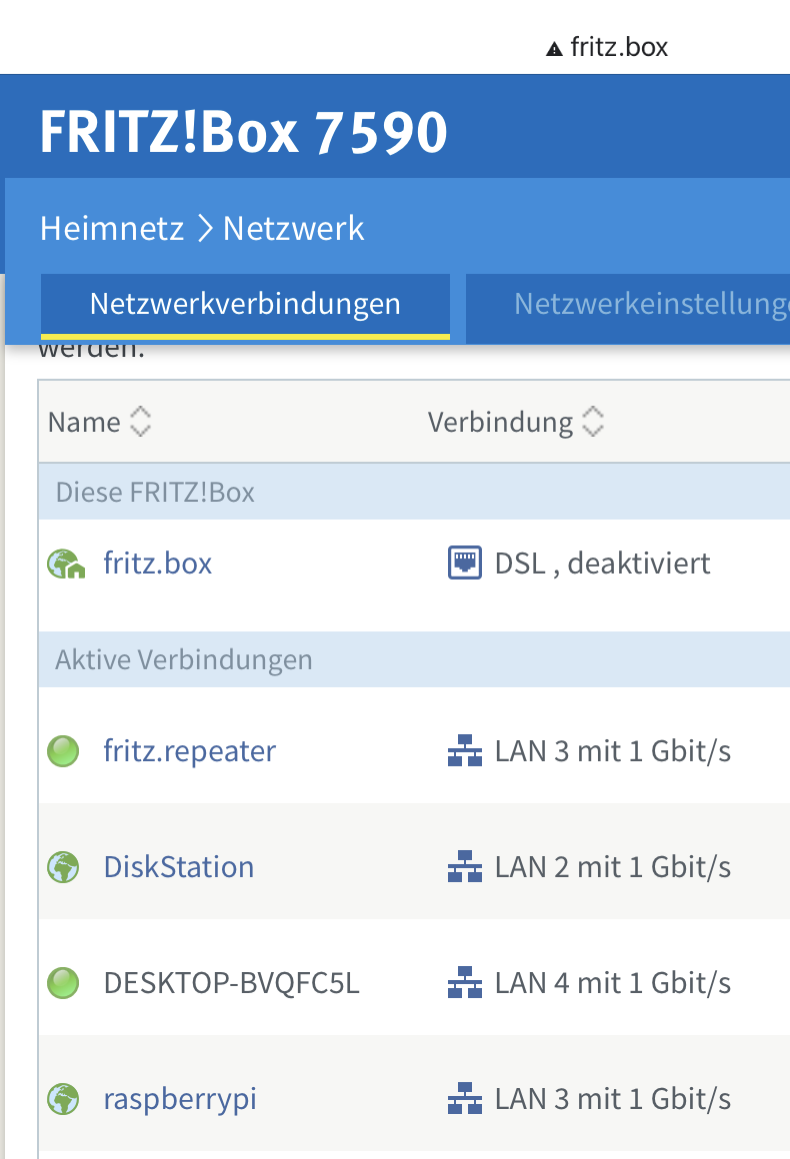Click the green status dot for fritz.repeater
Image resolution: width=790 pixels, height=1159 pixels.
coord(63,751)
